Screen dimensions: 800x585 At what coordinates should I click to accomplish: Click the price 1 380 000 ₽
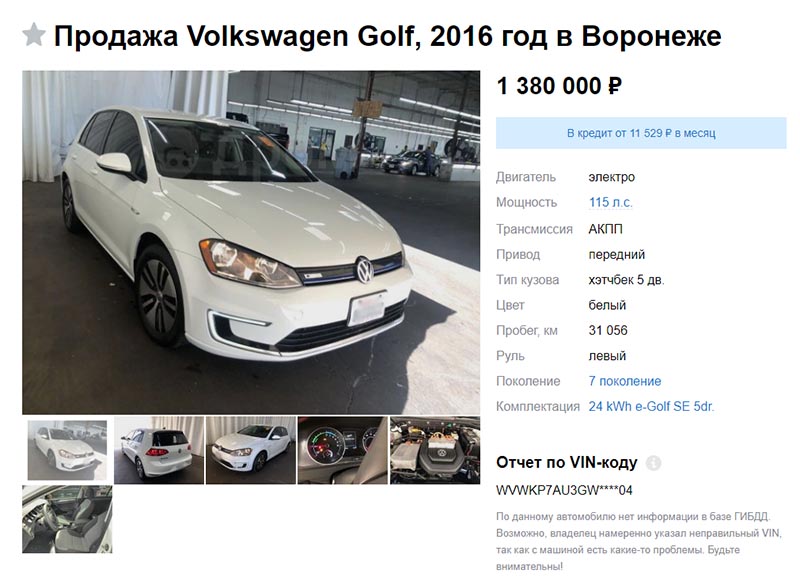[x=559, y=86]
